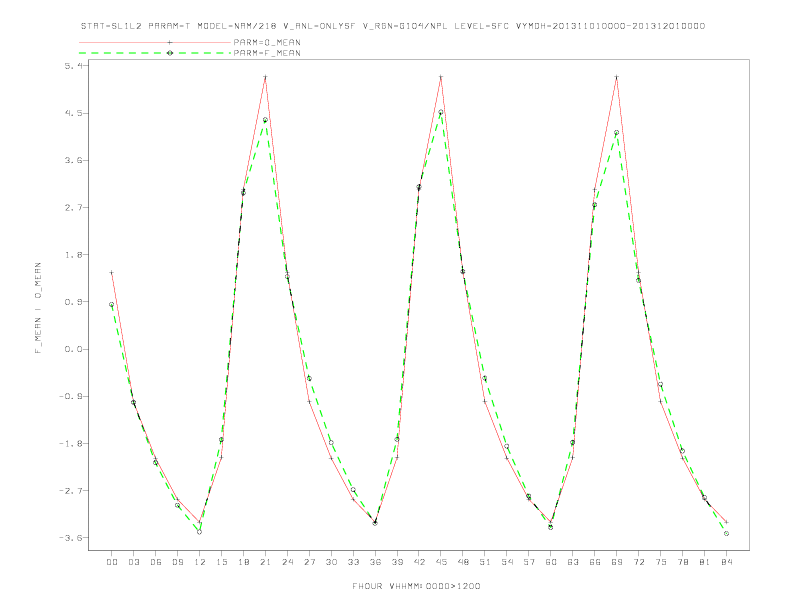Click y-axis tick label 0.9
792x612 pixels.
coord(73,302)
